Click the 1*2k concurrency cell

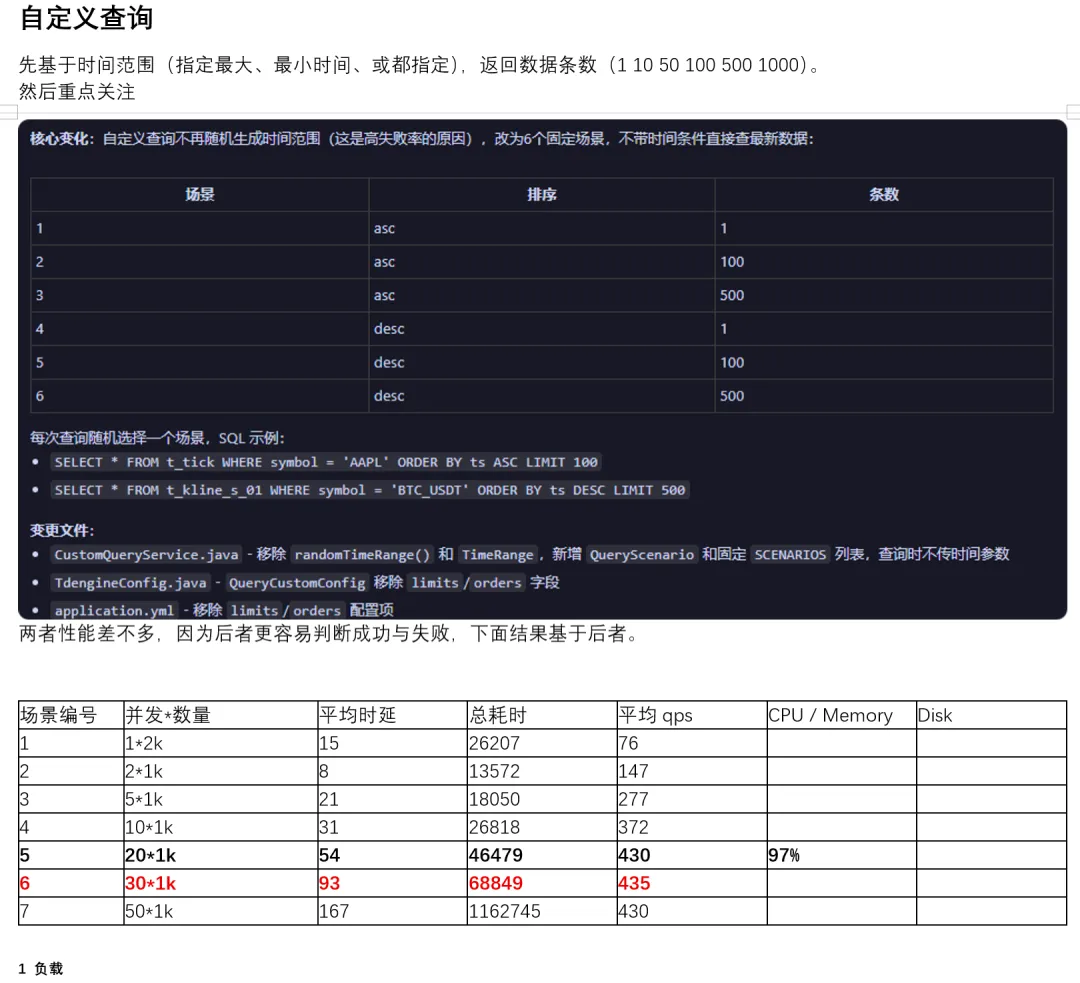pos(220,743)
